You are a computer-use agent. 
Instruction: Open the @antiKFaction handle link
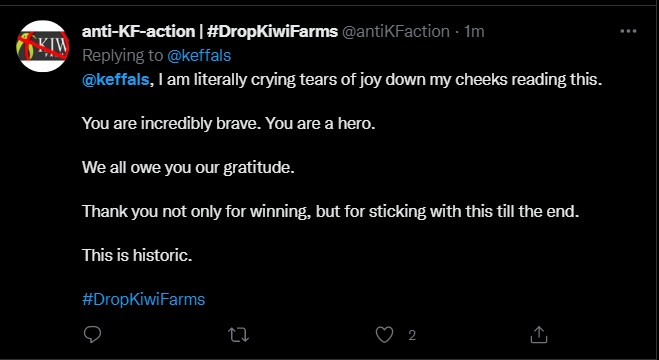(x=395, y=32)
